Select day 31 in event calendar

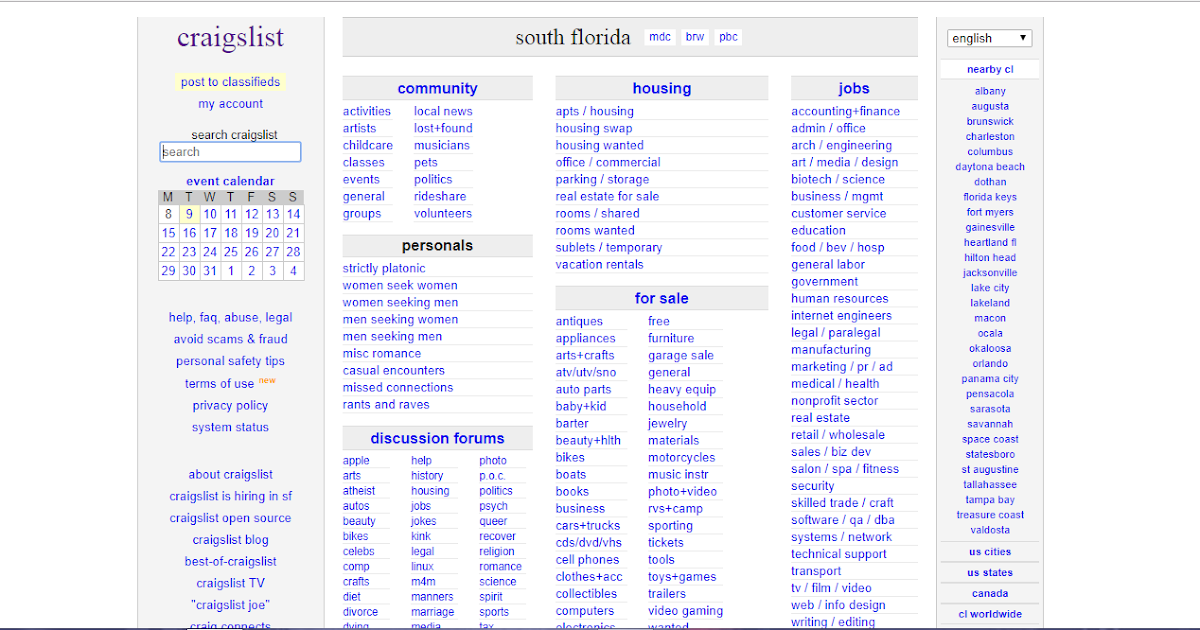coord(210,271)
